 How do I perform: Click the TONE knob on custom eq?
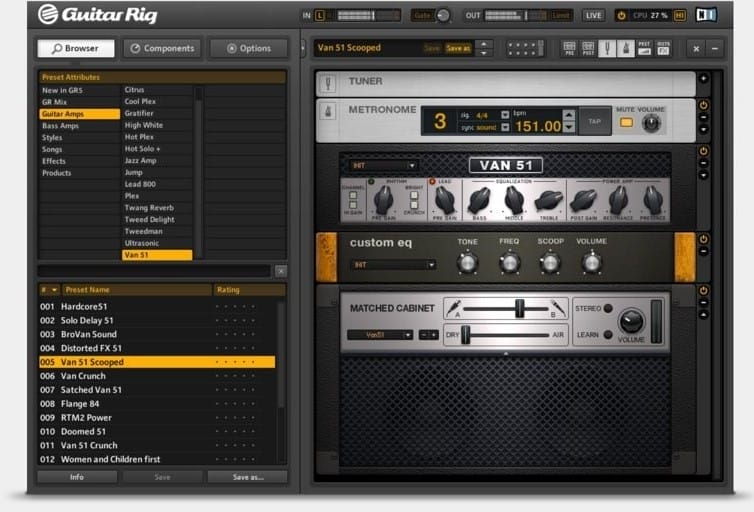[467, 263]
